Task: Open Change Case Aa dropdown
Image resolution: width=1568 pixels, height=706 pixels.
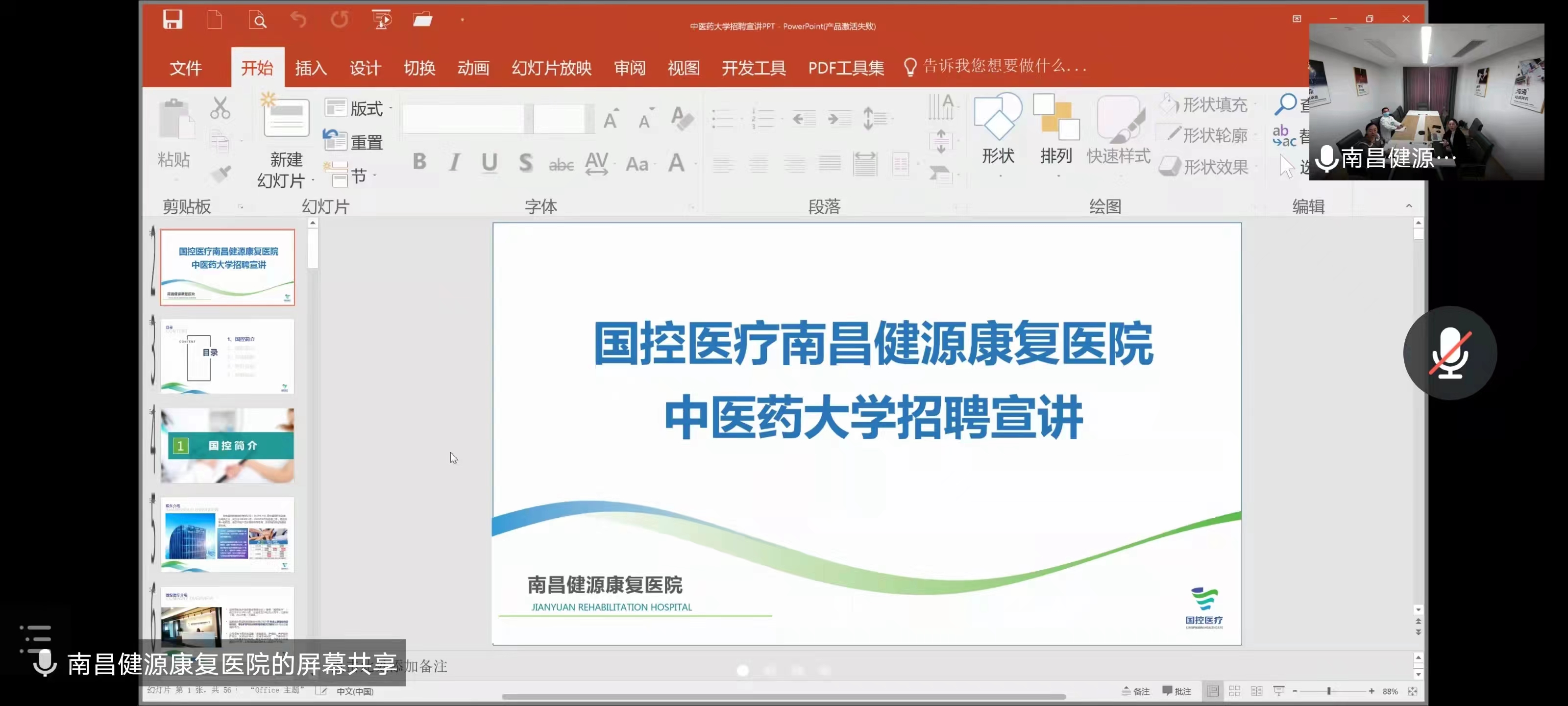Action: click(x=640, y=164)
